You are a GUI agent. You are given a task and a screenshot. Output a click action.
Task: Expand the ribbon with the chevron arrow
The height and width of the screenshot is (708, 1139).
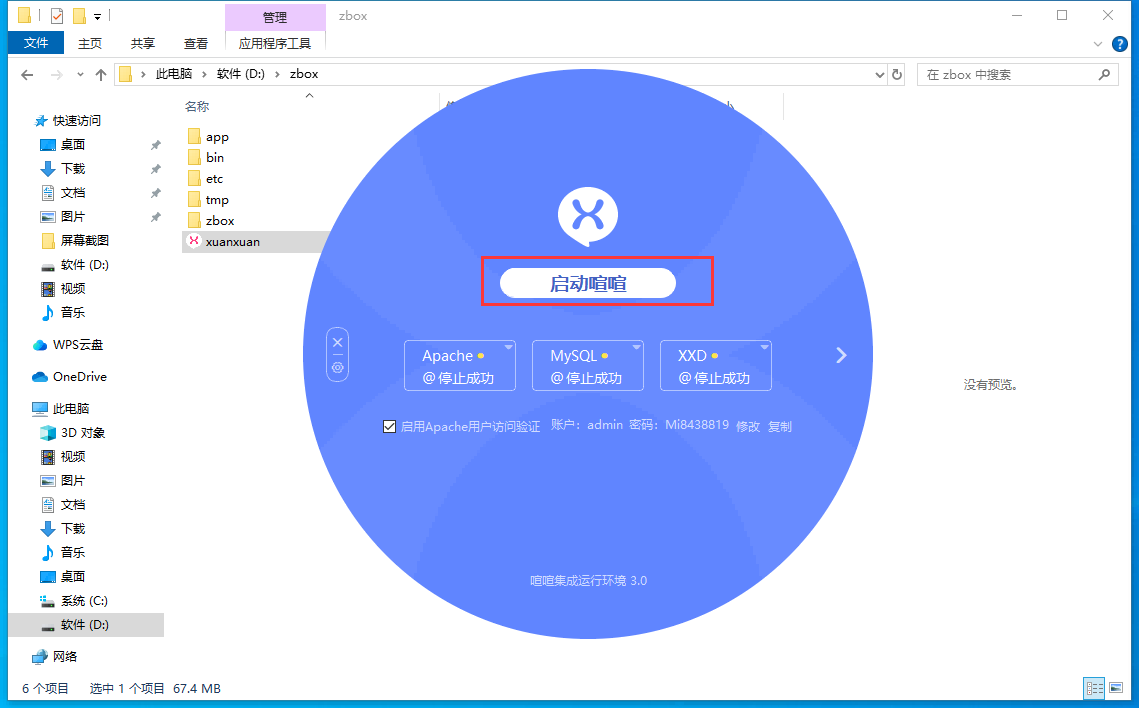[x=1098, y=44]
